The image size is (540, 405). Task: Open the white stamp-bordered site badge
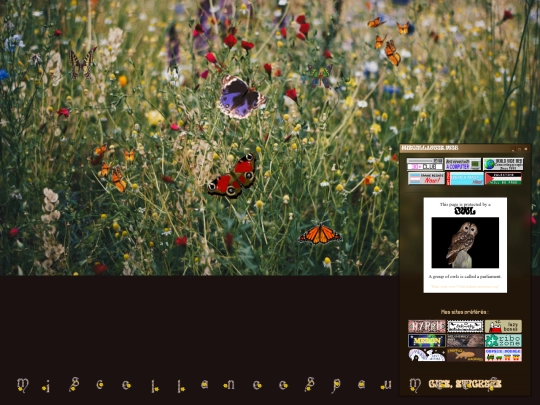[465, 326]
